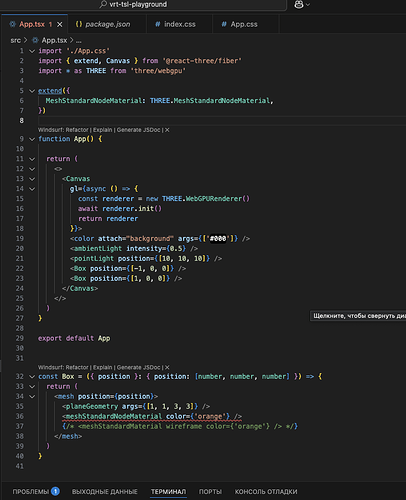This screenshot has width=406, height=500.
Task: Click the problems count badge
Action: coord(55,491)
